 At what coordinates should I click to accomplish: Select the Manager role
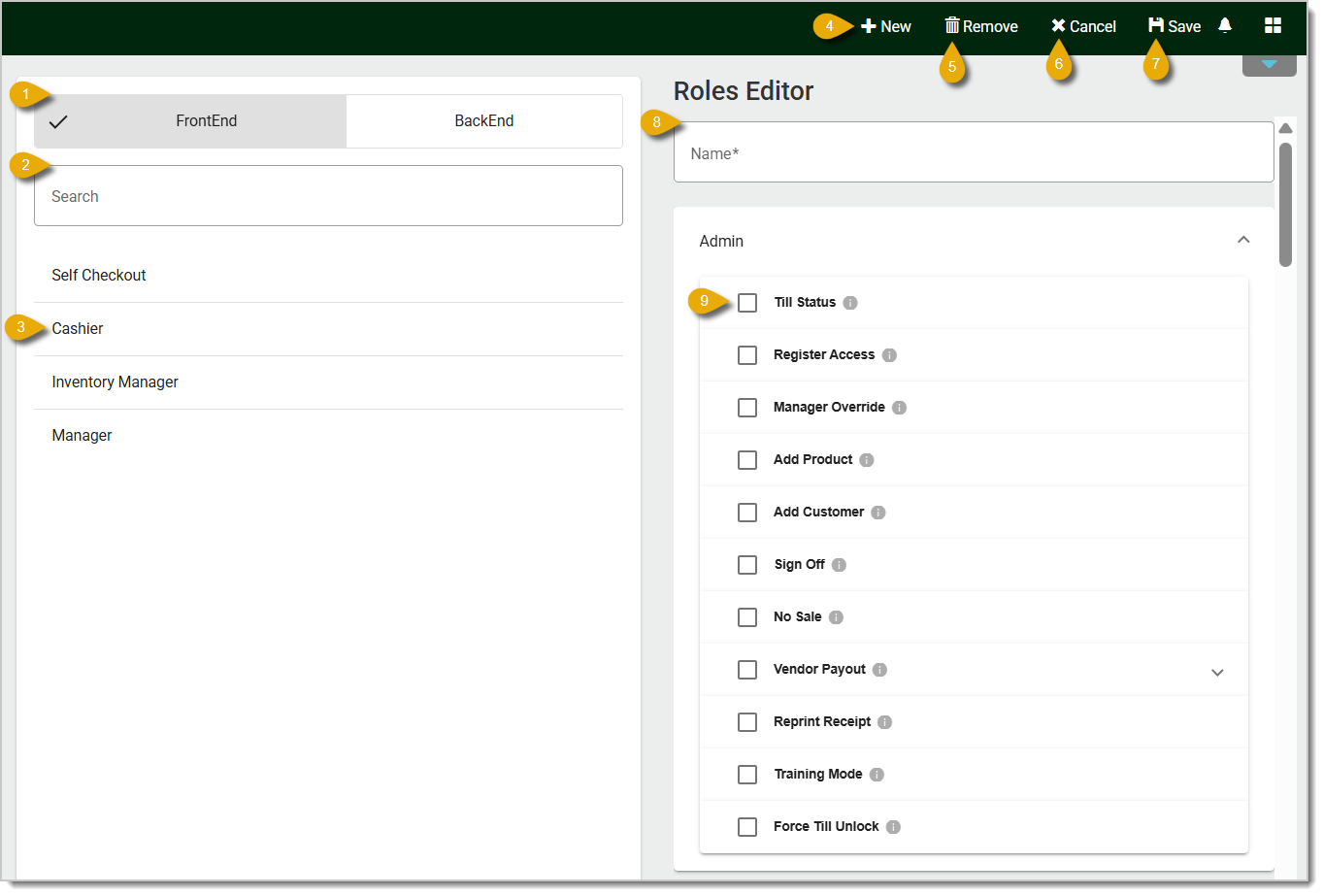point(328,436)
